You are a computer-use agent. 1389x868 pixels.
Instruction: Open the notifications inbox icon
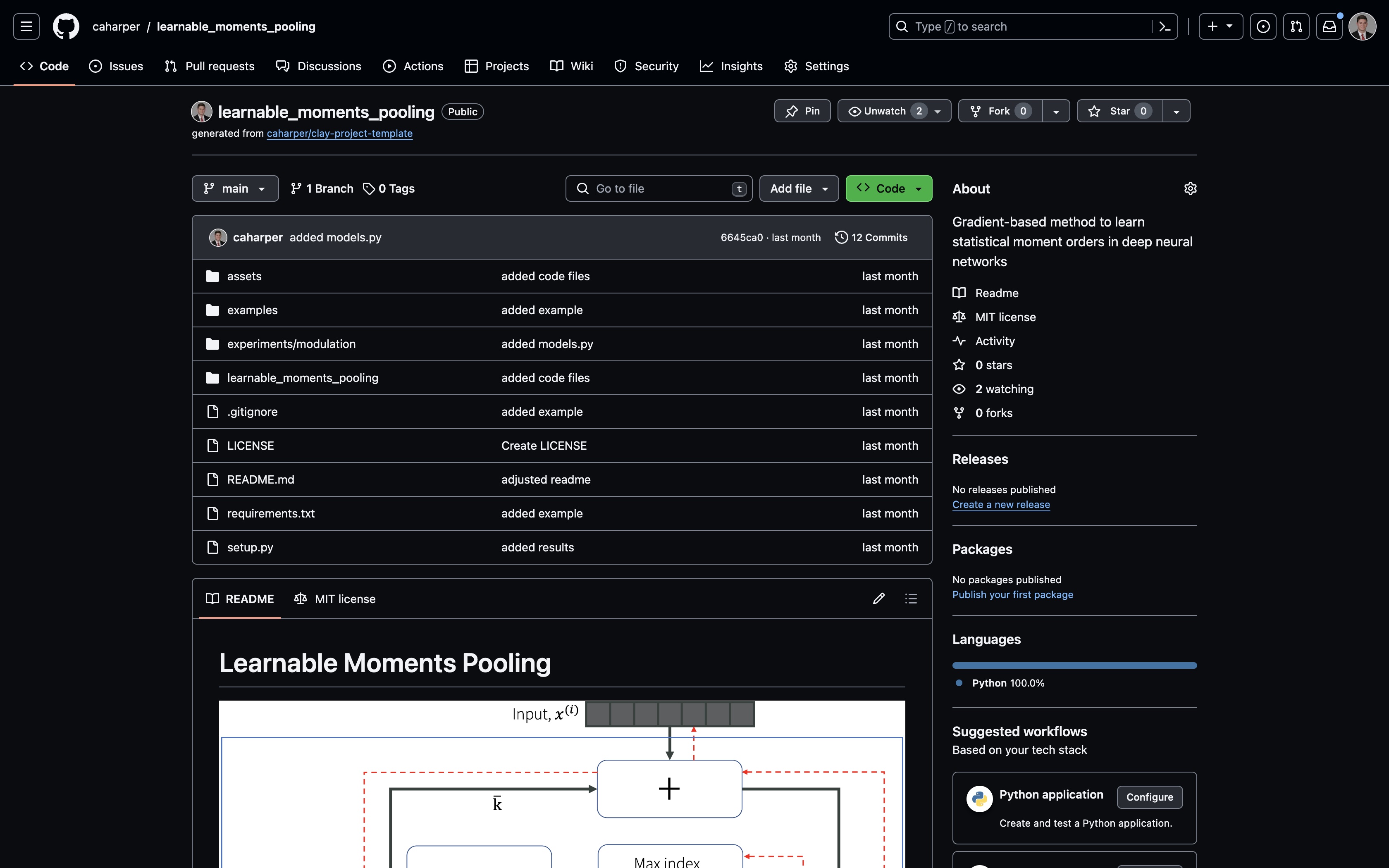pyautogui.click(x=1329, y=26)
